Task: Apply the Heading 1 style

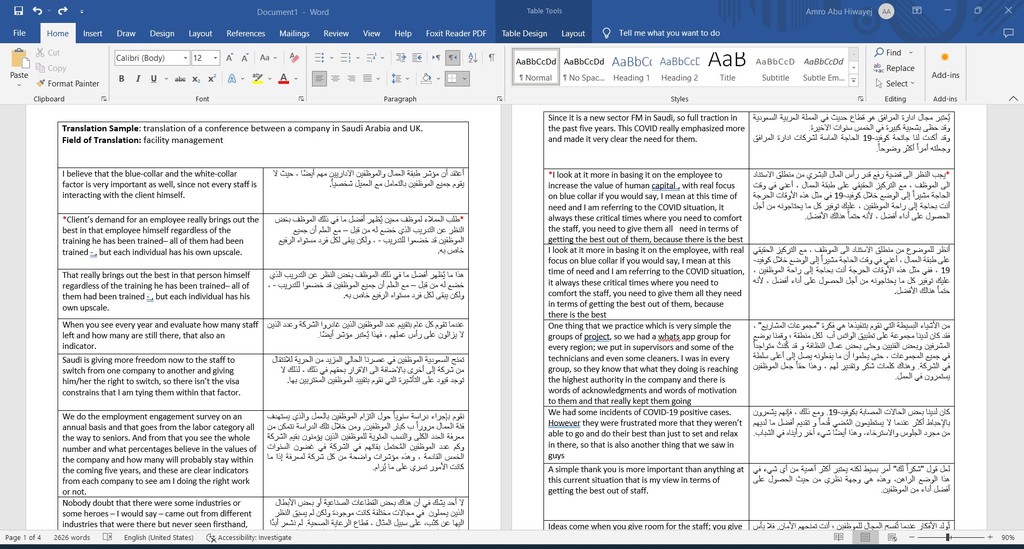Action: [631, 67]
